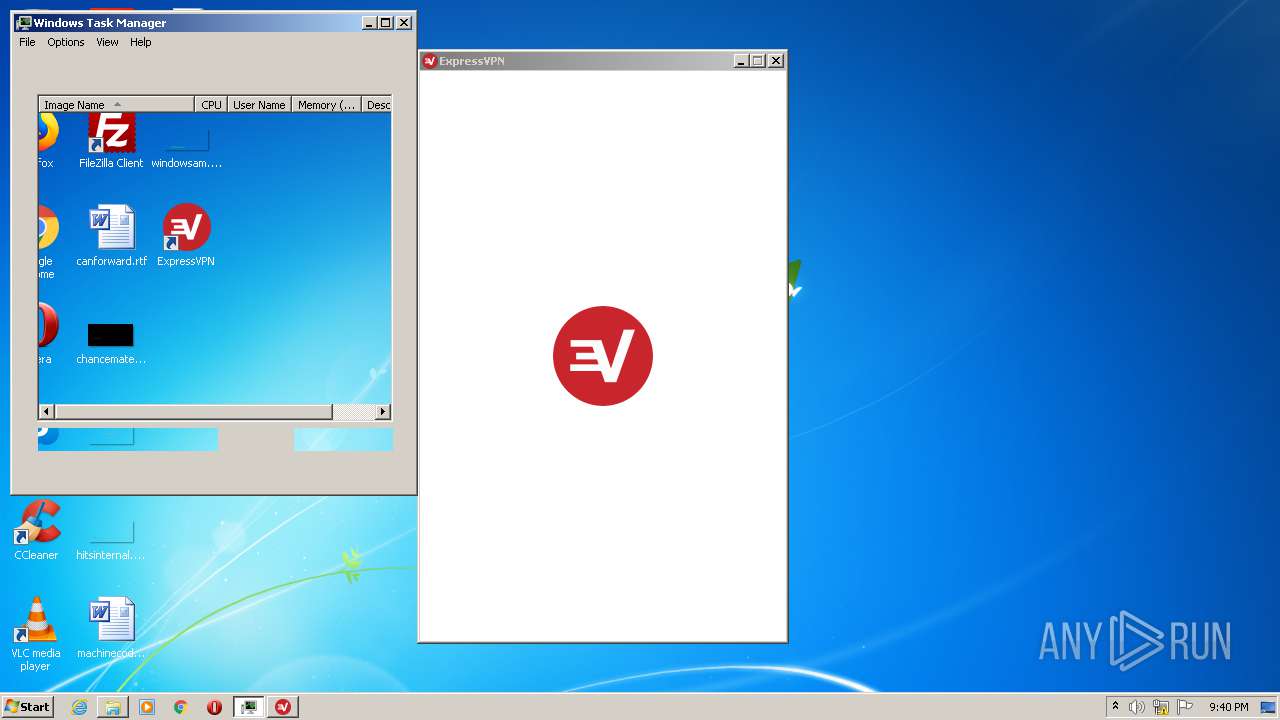Click the ExpressVPN title bar icon
The width and height of the screenshot is (1280, 720).
429,61
